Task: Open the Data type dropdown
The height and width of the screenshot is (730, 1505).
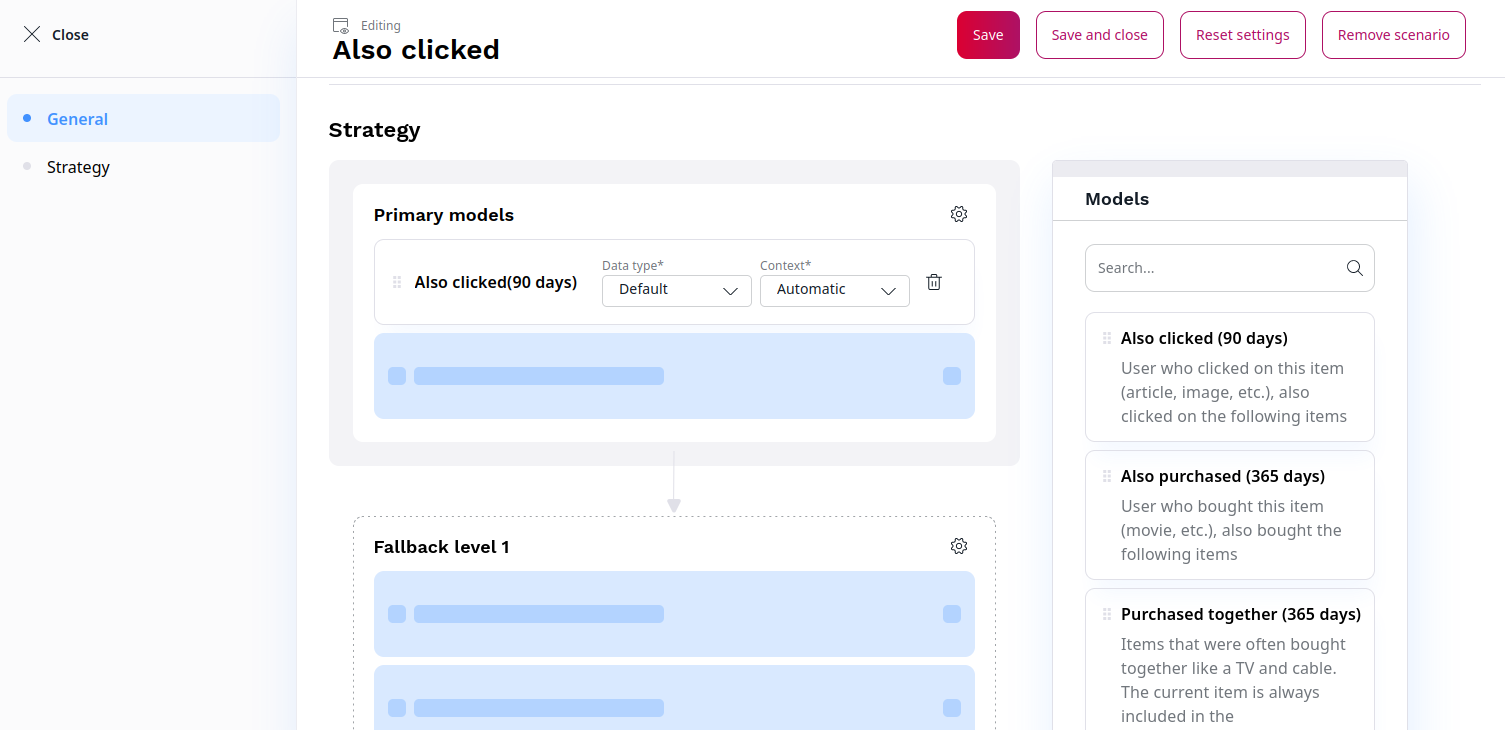Action: tap(676, 290)
